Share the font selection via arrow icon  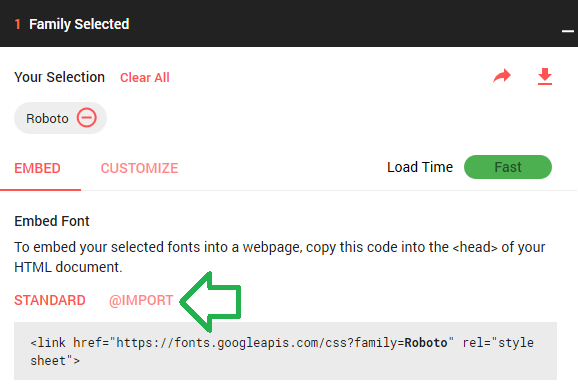502,76
